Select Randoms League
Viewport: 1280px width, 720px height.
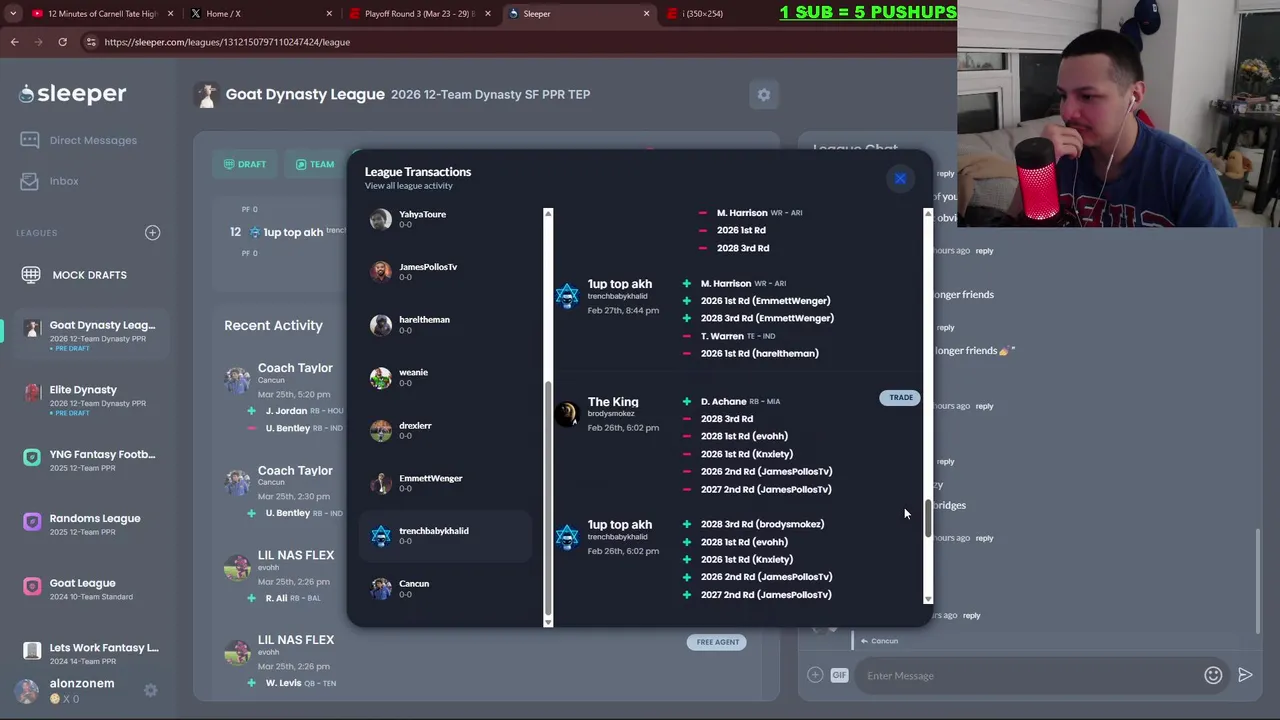(90, 524)
